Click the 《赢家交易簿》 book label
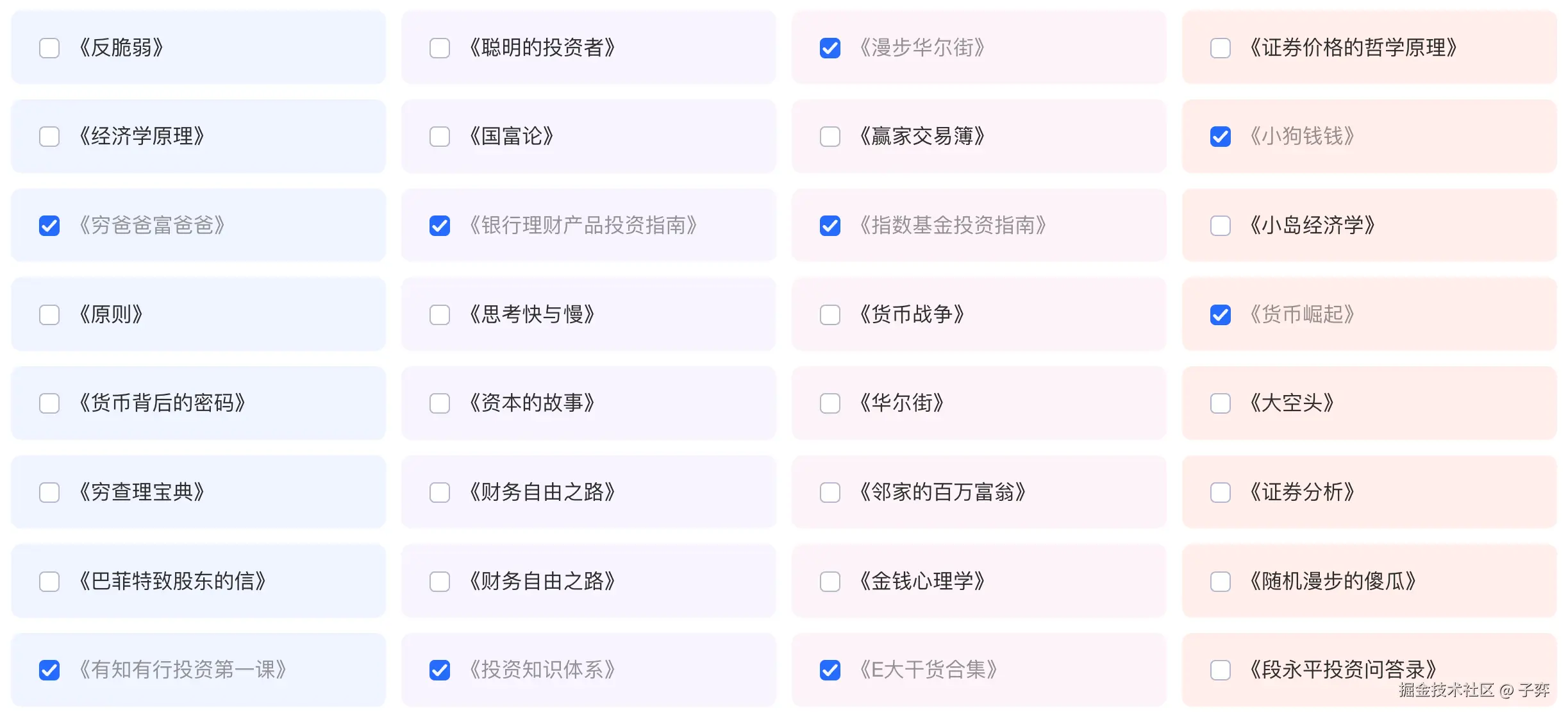1568x717 pixels. point(922,137)
